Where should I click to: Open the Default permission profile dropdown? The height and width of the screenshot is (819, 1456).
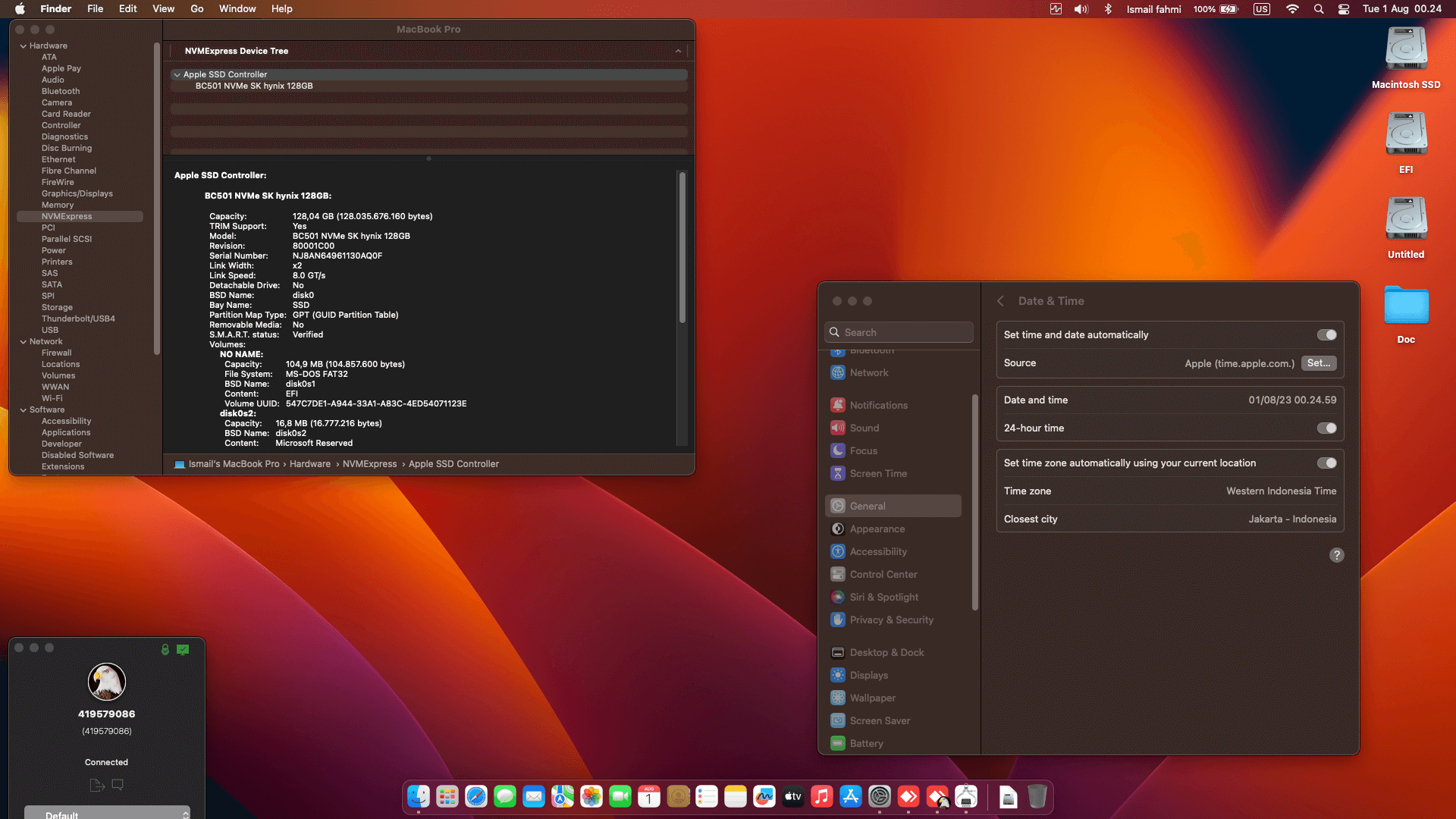[106, 813]
